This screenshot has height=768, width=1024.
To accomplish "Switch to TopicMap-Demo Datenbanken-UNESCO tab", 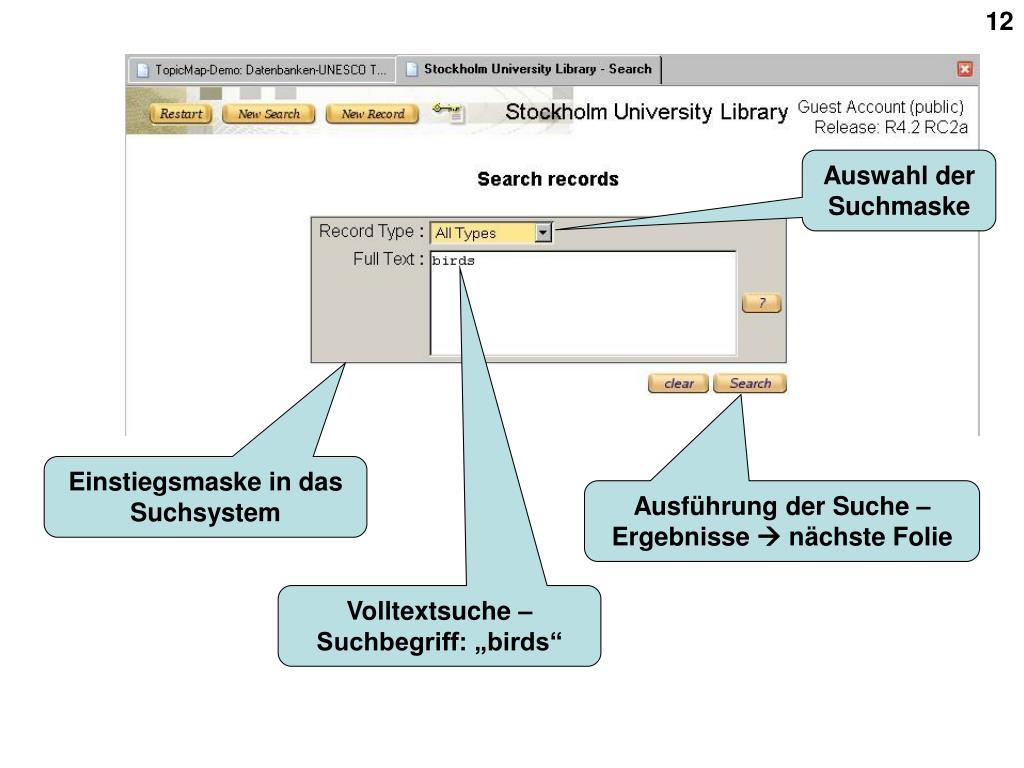I will point(263,69).
